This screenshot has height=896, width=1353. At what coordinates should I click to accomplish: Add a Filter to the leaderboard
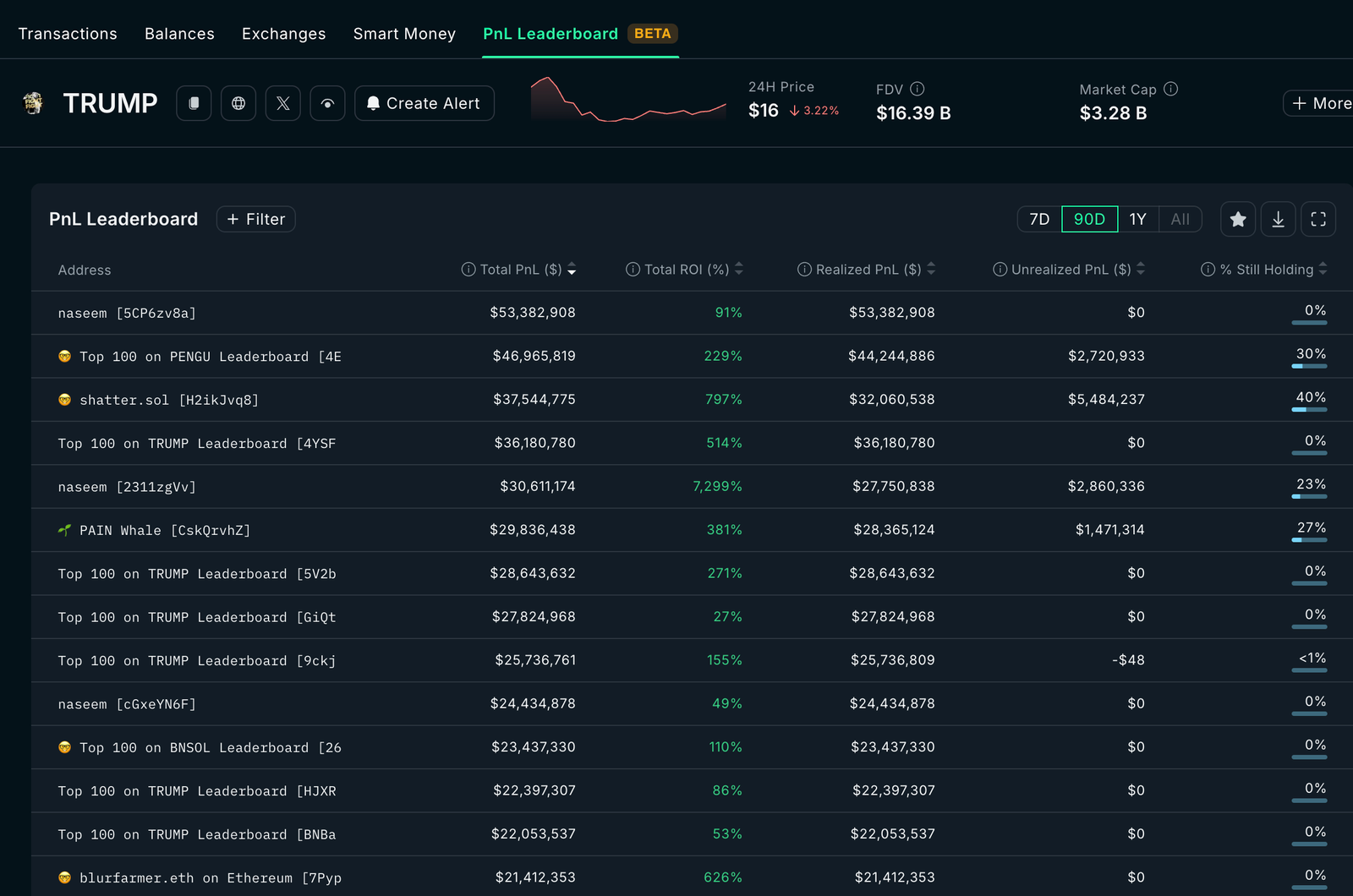(256, 220)
